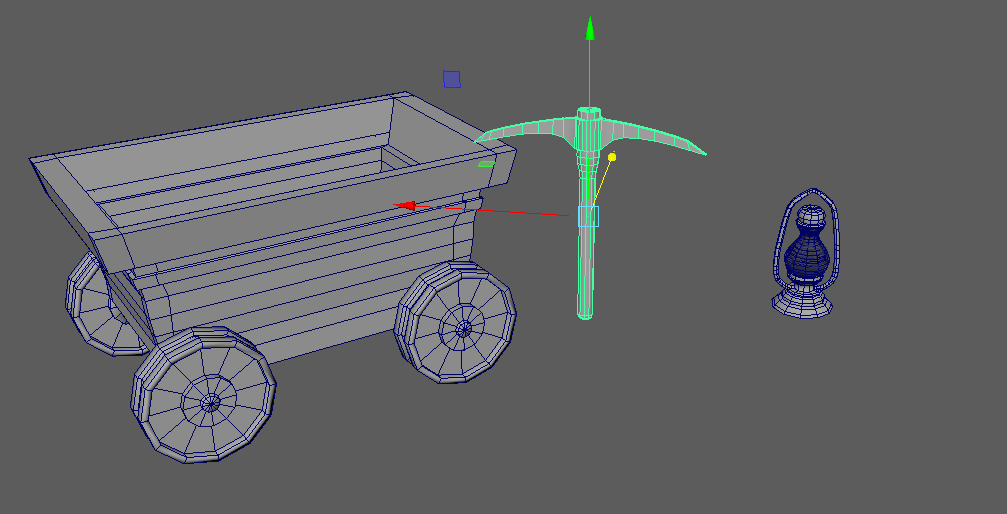The width and height of the screenshot is (1007, 514).
Task: Click the top cap of the pickaxe head
Action: point(589,112)
